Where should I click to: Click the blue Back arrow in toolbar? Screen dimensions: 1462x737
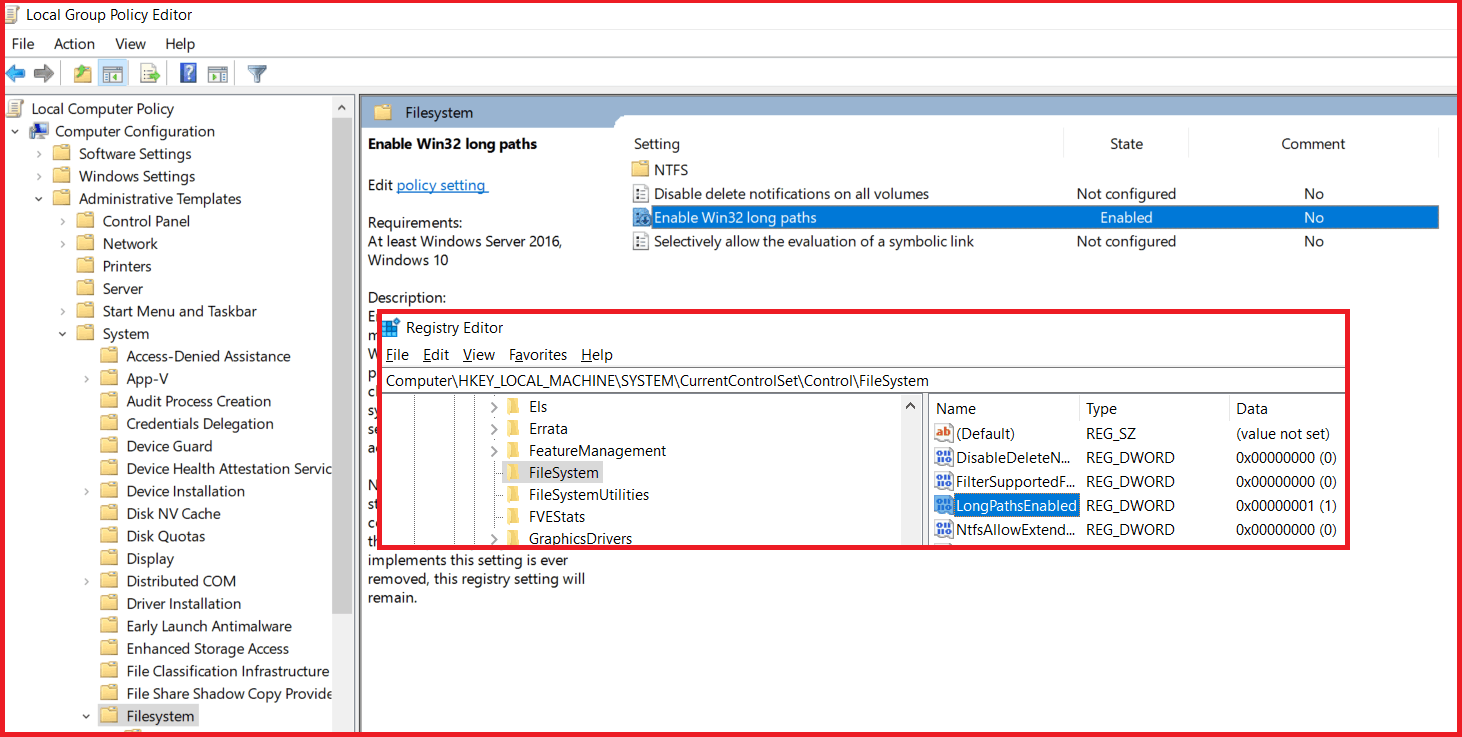(x=16, y=73)
